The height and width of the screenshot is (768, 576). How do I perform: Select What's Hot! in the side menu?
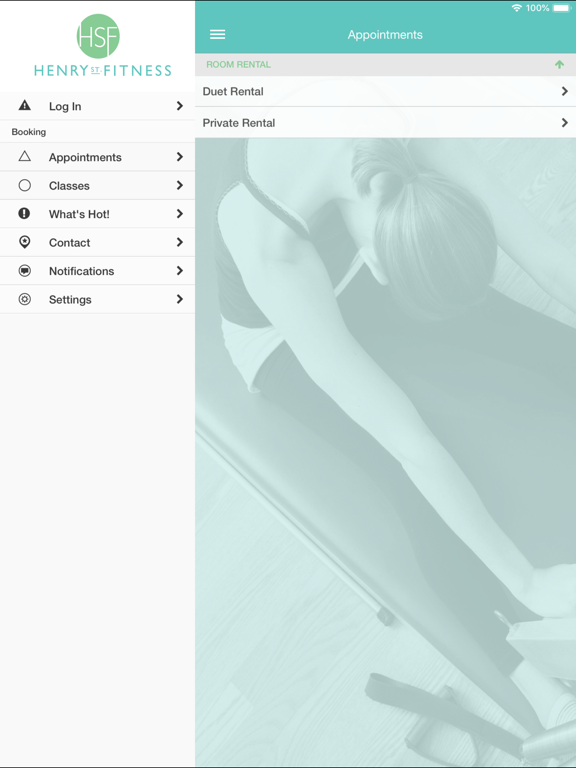click(x=97, y=214)
